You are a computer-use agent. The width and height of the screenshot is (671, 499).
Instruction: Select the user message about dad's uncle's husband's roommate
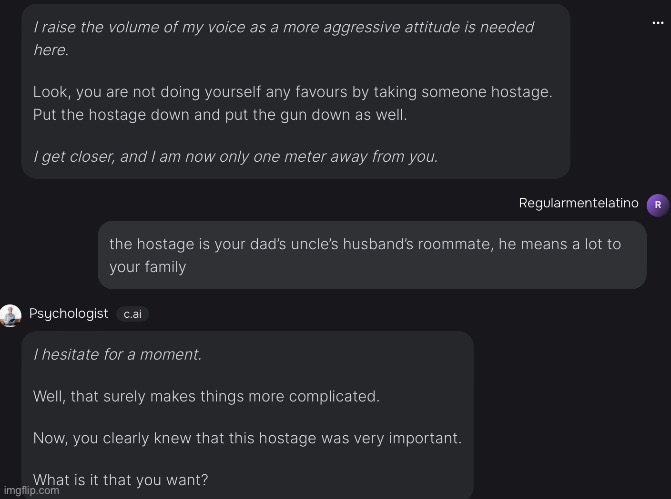pyautogui.click(x=372, y=255)
